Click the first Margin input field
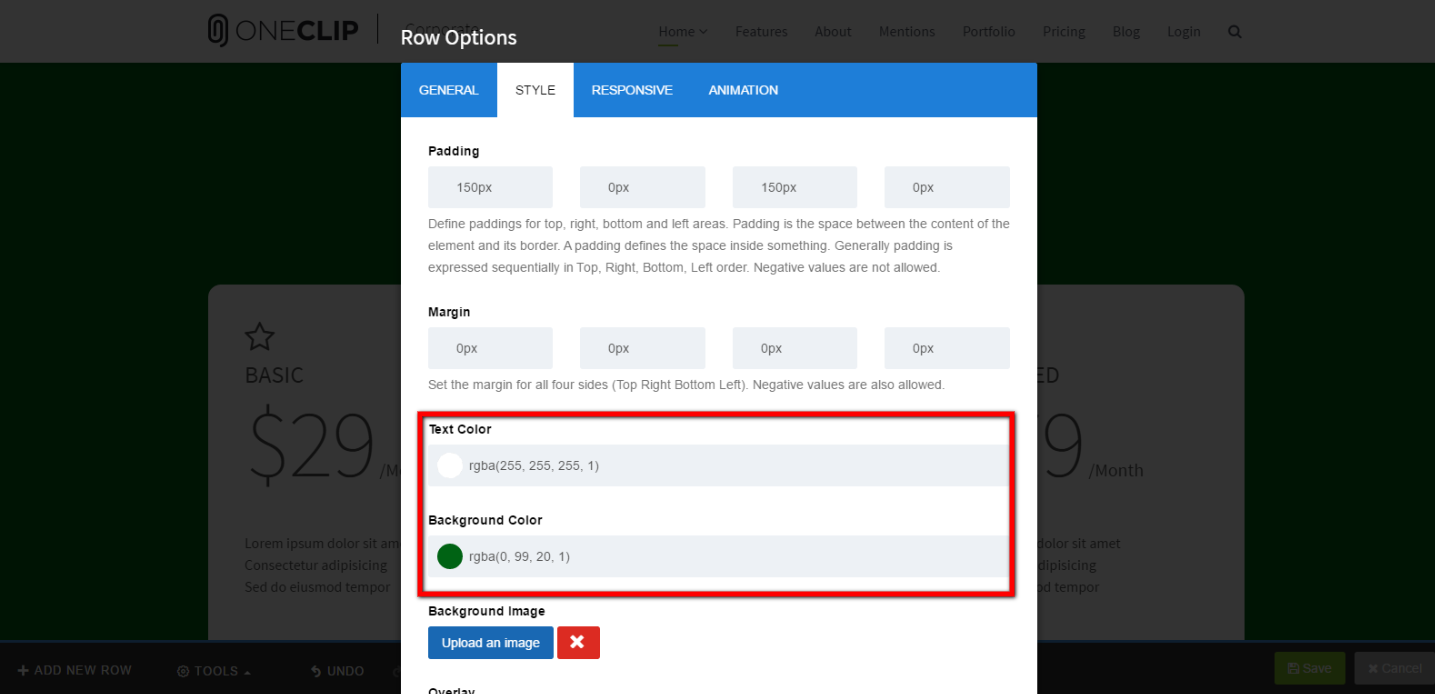The width and height of the screenshot is (1435, 694). pos(490,349)
